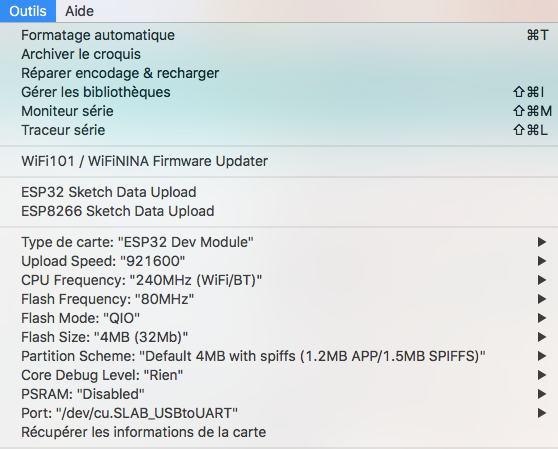Open Flash Frequency 80MHz submenu
The width and height of the screenshot is (558, 449).
tap(279, 299)
